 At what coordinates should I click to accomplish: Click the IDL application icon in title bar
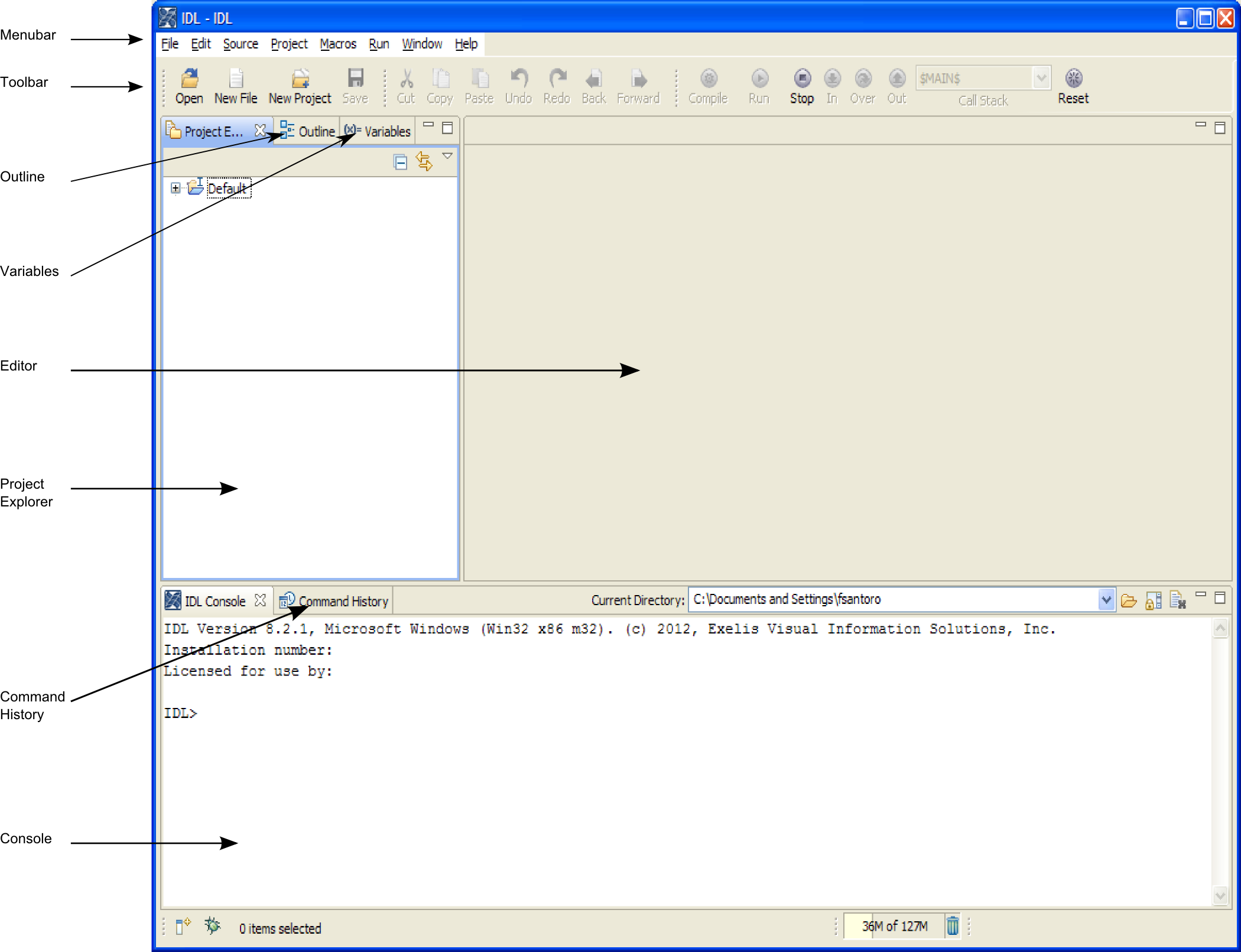pyautogui.click(x=167, y=18)
